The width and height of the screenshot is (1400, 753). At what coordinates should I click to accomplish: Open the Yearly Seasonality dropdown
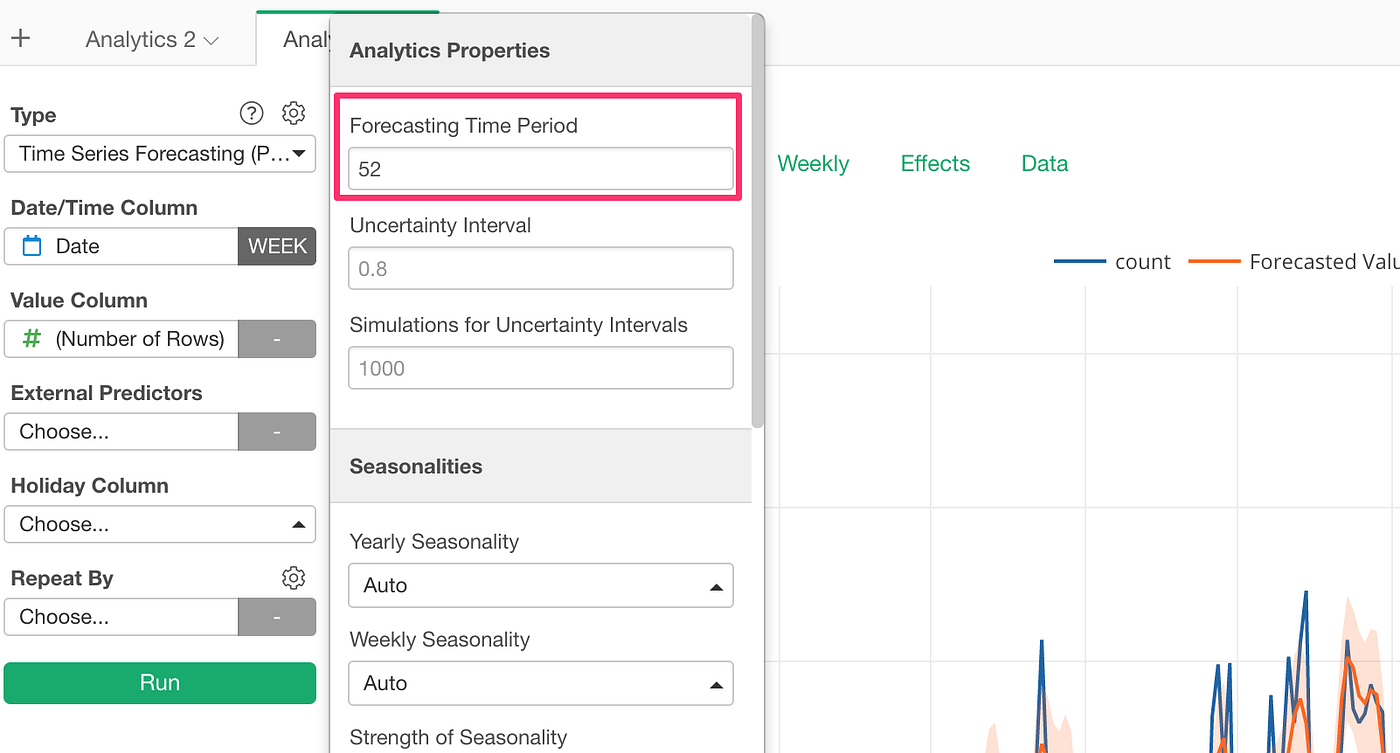click(x=540, y=586)
